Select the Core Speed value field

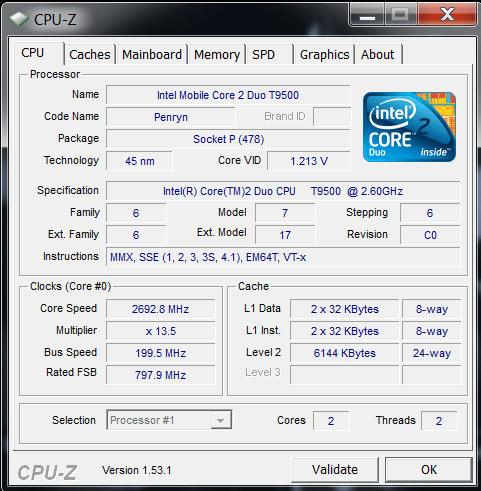point(161,309)
